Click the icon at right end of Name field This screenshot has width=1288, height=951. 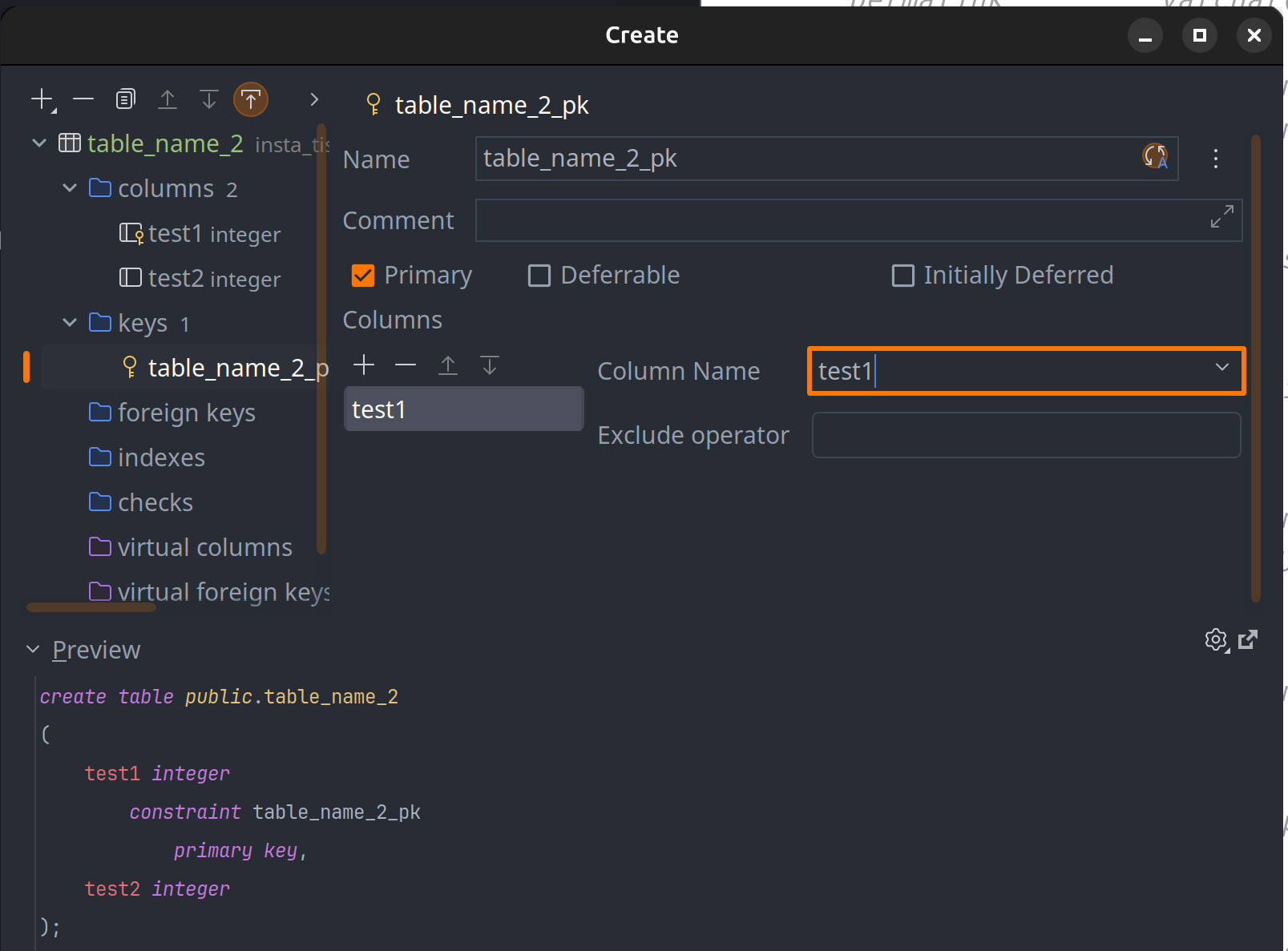click(1155, 156)
